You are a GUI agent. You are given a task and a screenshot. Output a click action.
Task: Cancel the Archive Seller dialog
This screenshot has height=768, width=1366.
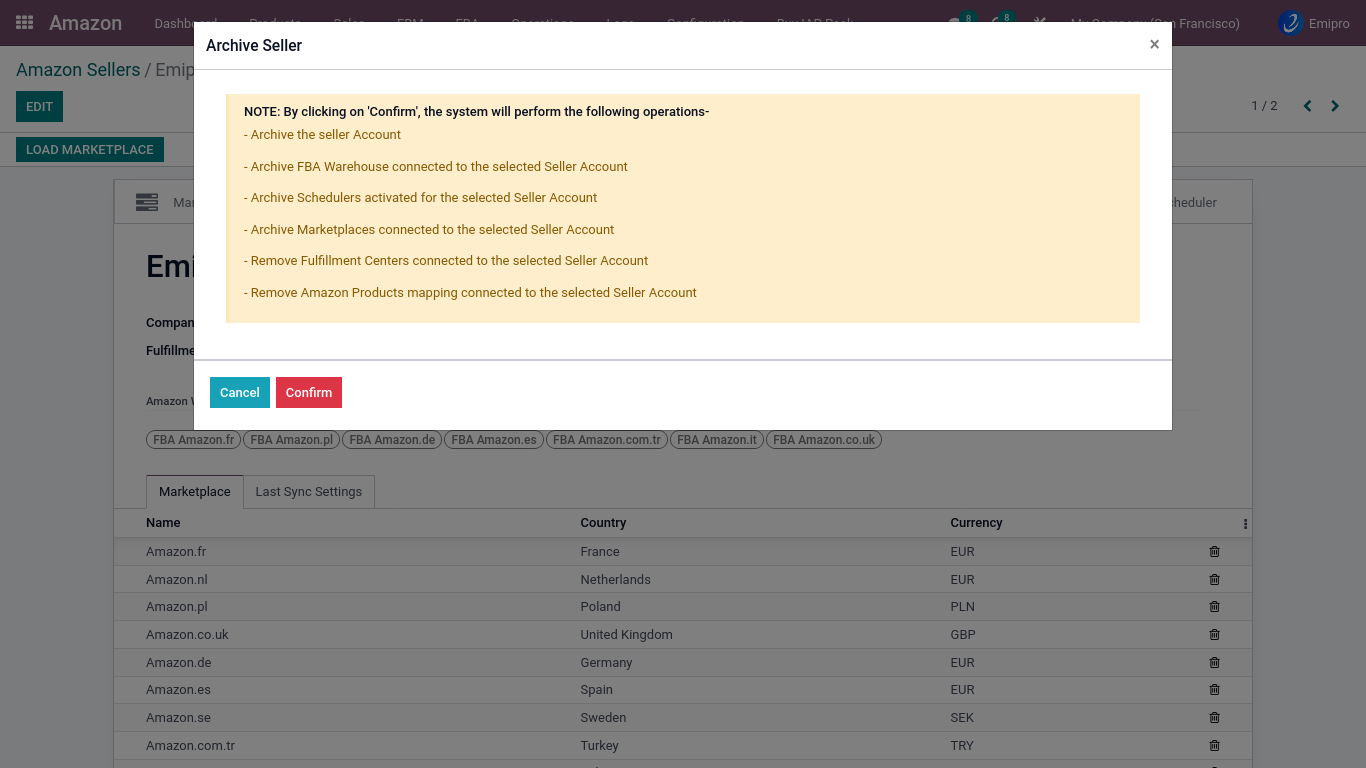(x=239, y=393)
